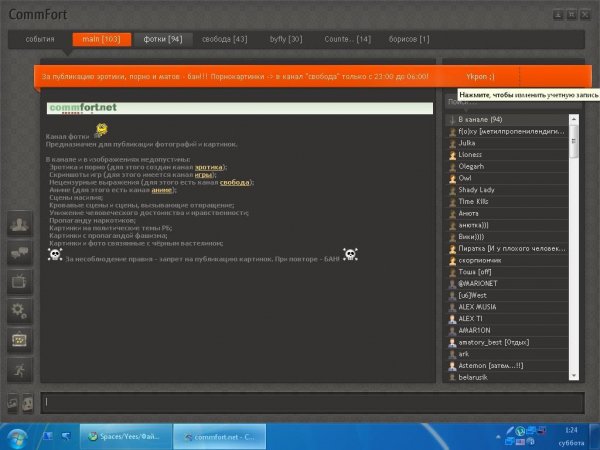Select user ark in the list
Viewport: 600px width, 450px height.
coord(508,354)
